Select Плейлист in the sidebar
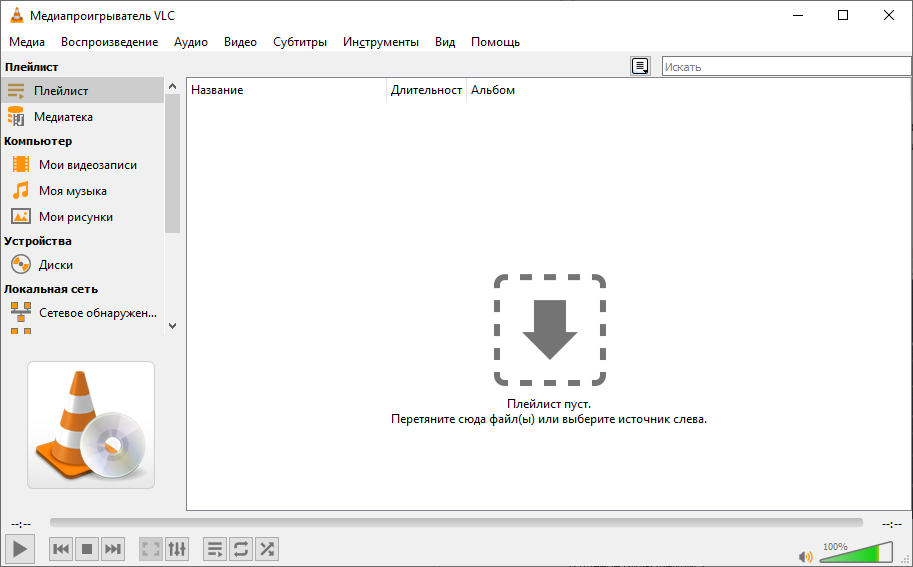 click(83, 90)
